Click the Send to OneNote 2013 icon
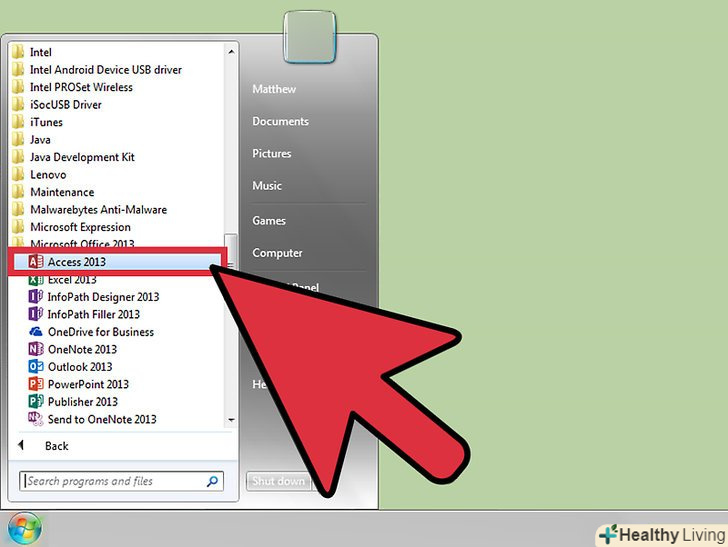The height and width of the screenshot is (547, 728). click(x=36, y=419)
